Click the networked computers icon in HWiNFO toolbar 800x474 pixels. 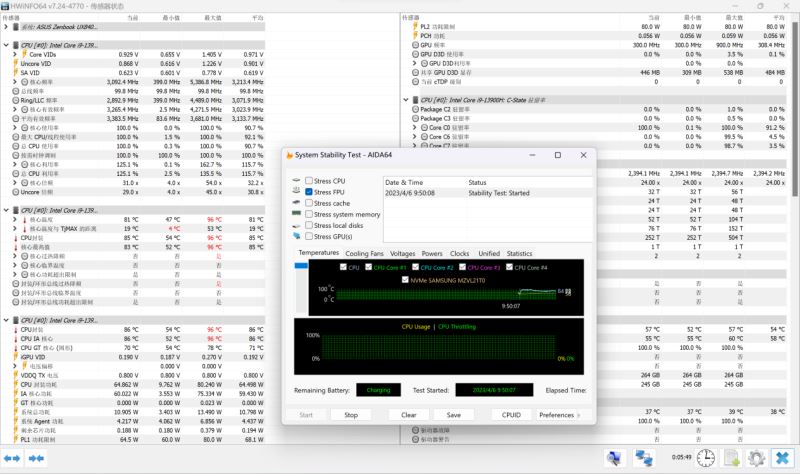643,458
